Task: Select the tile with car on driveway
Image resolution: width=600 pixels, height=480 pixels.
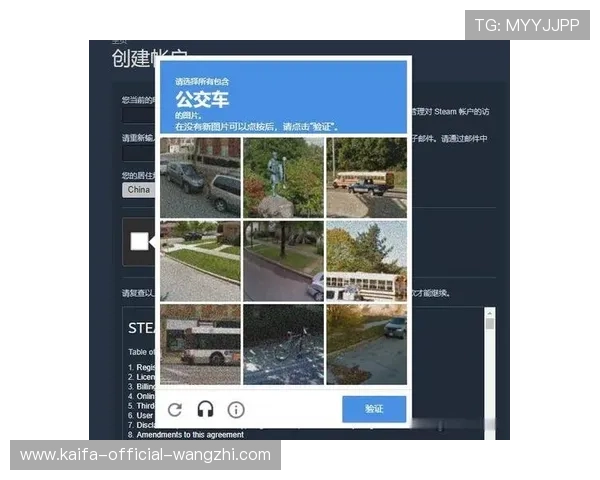Action: coord(367,344)
